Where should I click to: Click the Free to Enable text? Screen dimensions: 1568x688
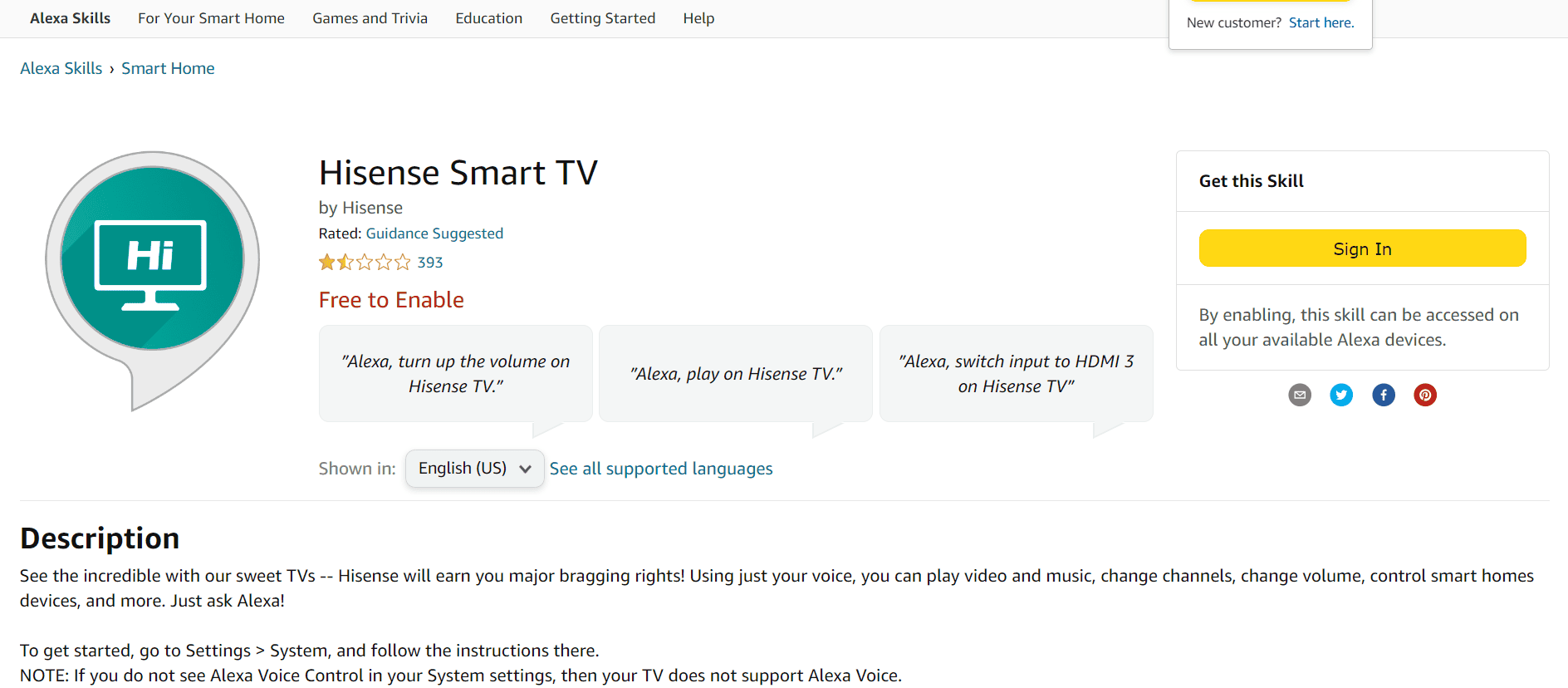[391, 300]
